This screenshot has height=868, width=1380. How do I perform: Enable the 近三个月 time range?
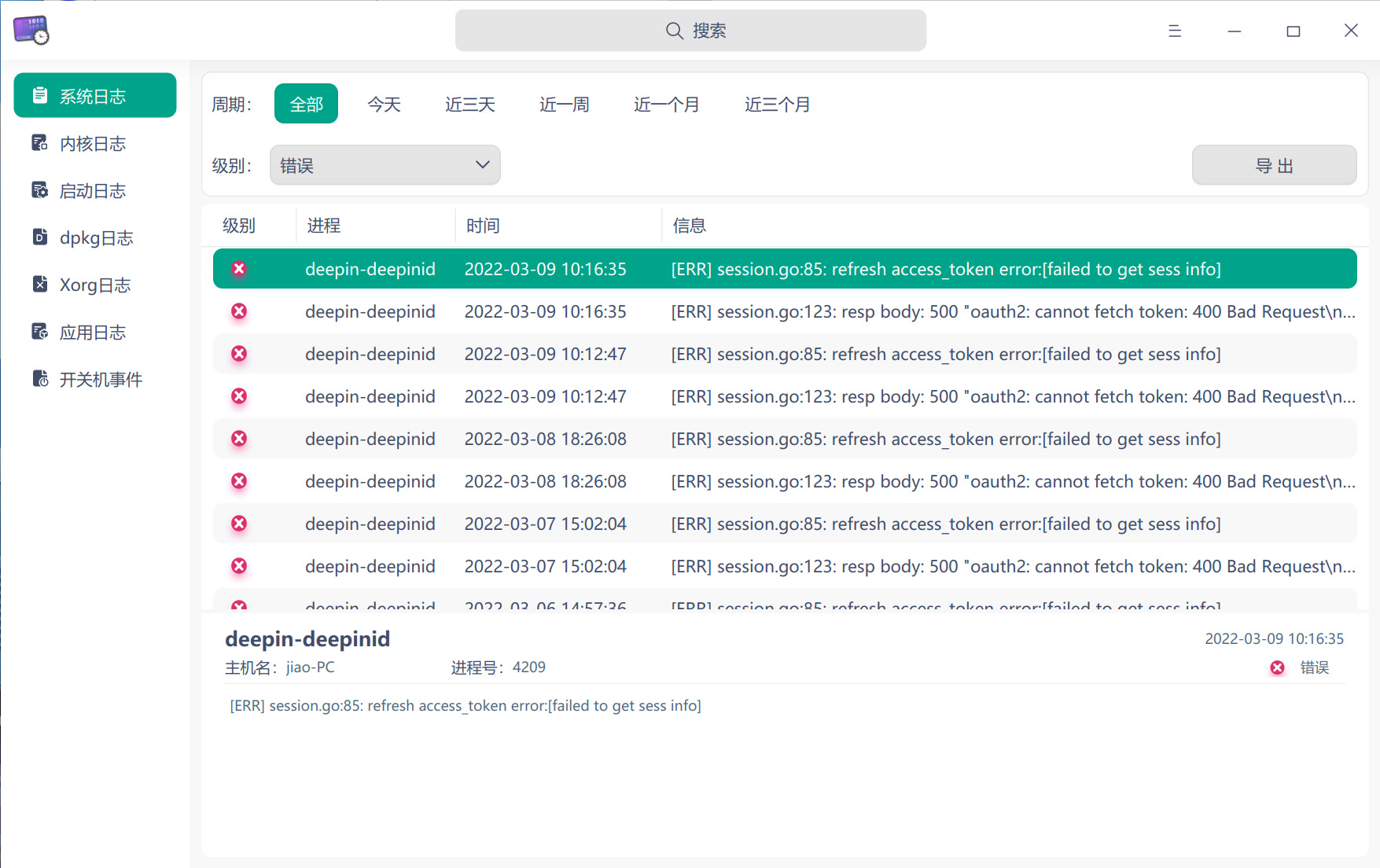[777, 104]
